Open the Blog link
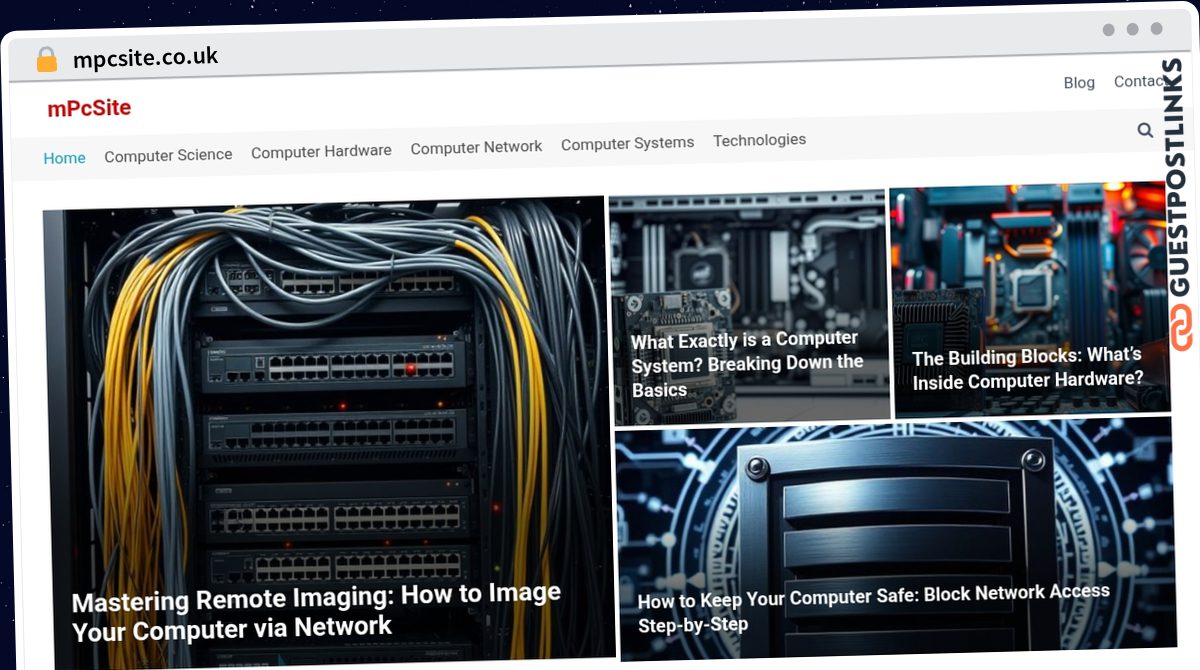Image resolution: width=1200 pixels, height=670 pixels. coord(1079,83)
